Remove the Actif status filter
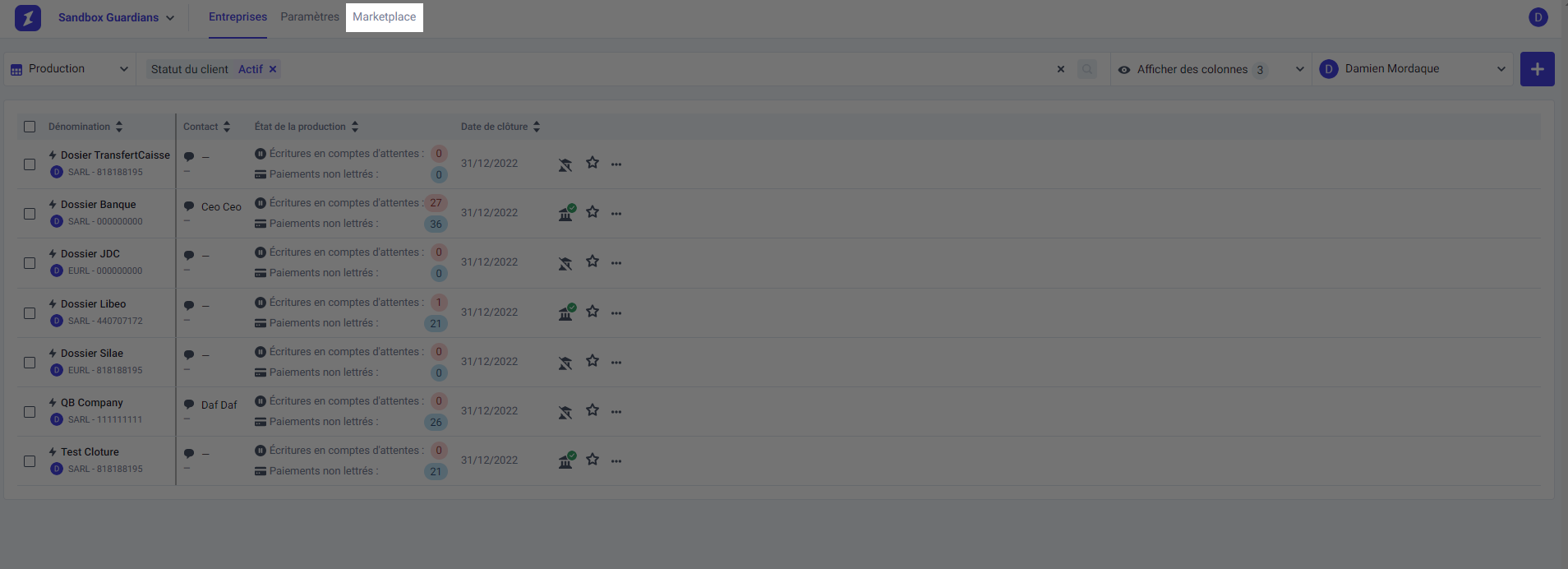This screenshot has height=569, width=1568. 273,69
